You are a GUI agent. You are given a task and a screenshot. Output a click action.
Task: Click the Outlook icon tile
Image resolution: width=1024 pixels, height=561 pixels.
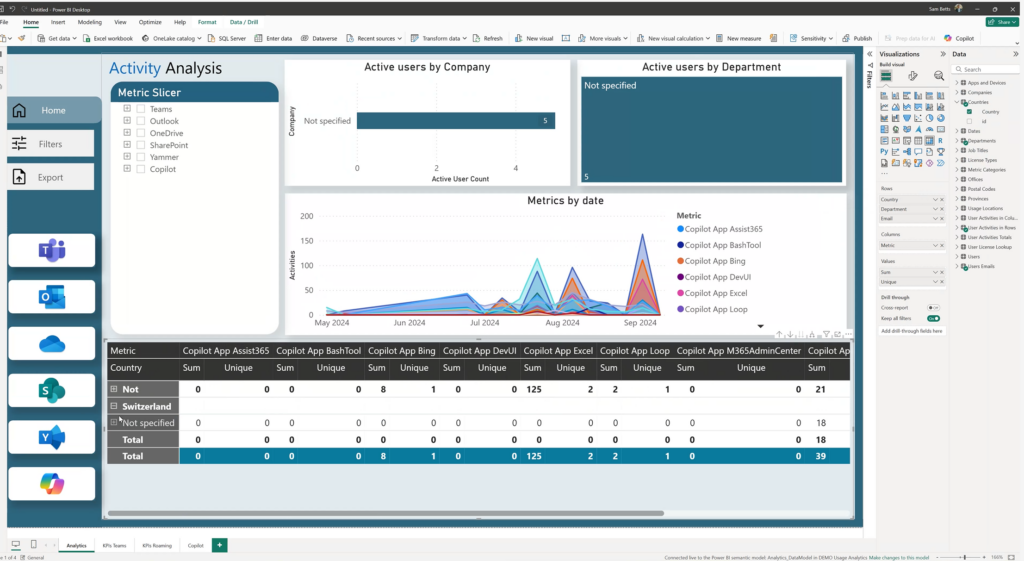click(x=51, y=297)
